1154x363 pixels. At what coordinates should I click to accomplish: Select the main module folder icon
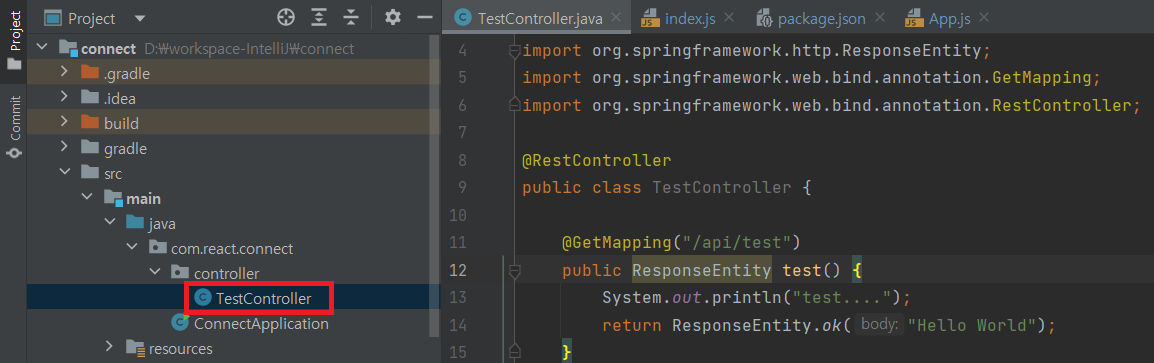point(113,198)
